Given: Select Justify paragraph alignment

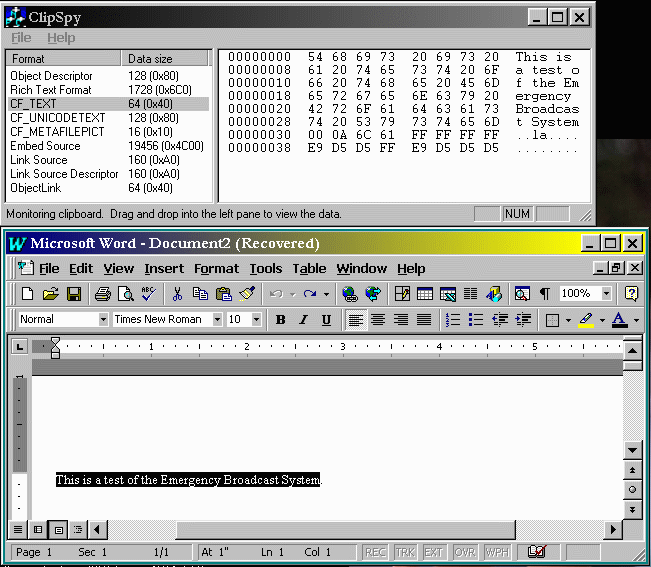Looking at the screenshot, I should (424, 320).
